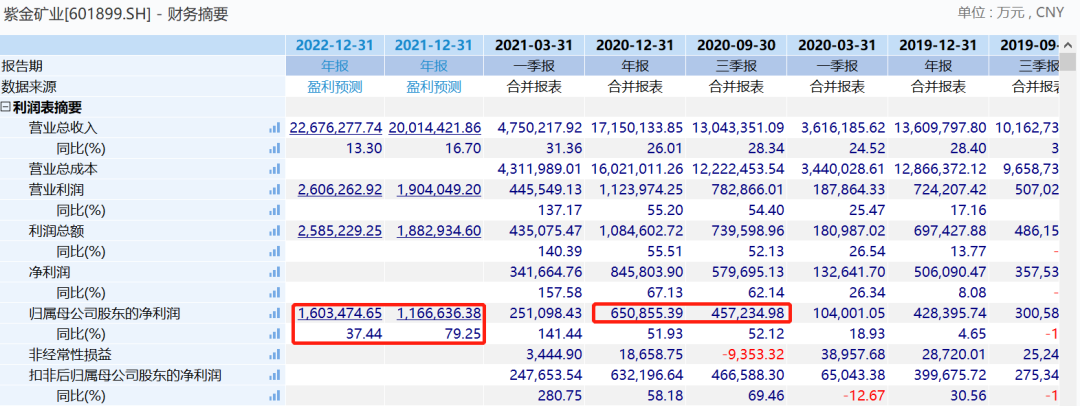The image size is (1080, 406).
Task: Open chart icon for 同比 row under 利润总额
Action: [275, 252]
